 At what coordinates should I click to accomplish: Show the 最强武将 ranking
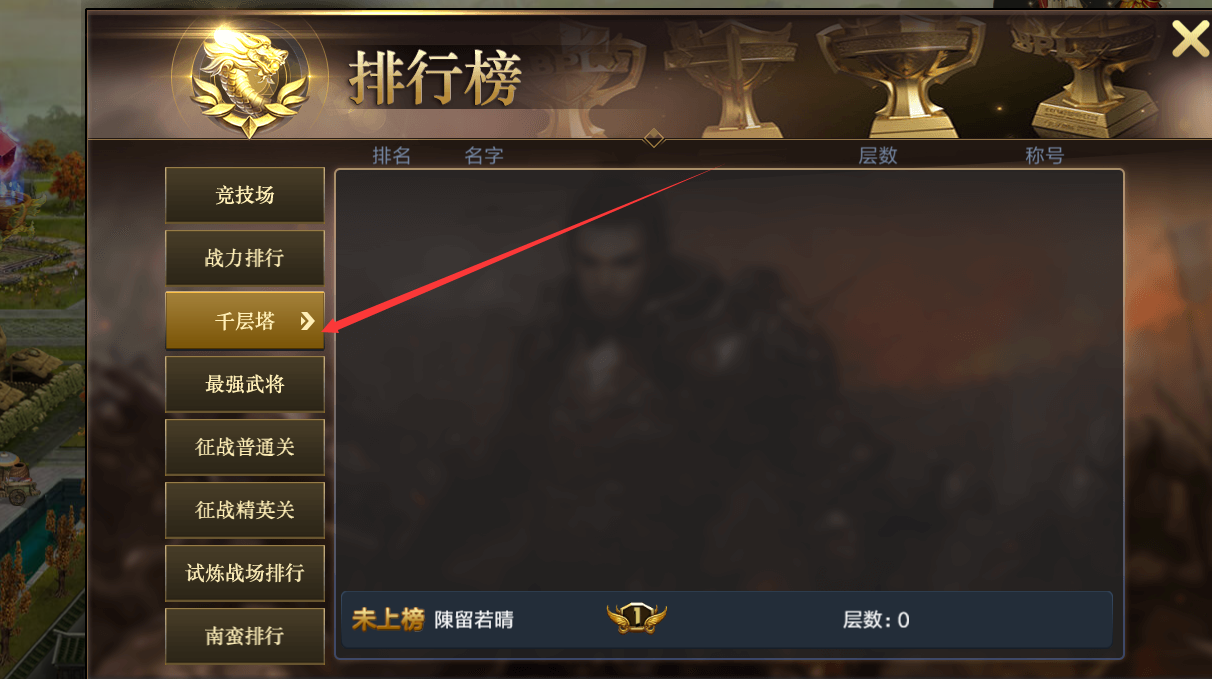[x=245, y=384]
